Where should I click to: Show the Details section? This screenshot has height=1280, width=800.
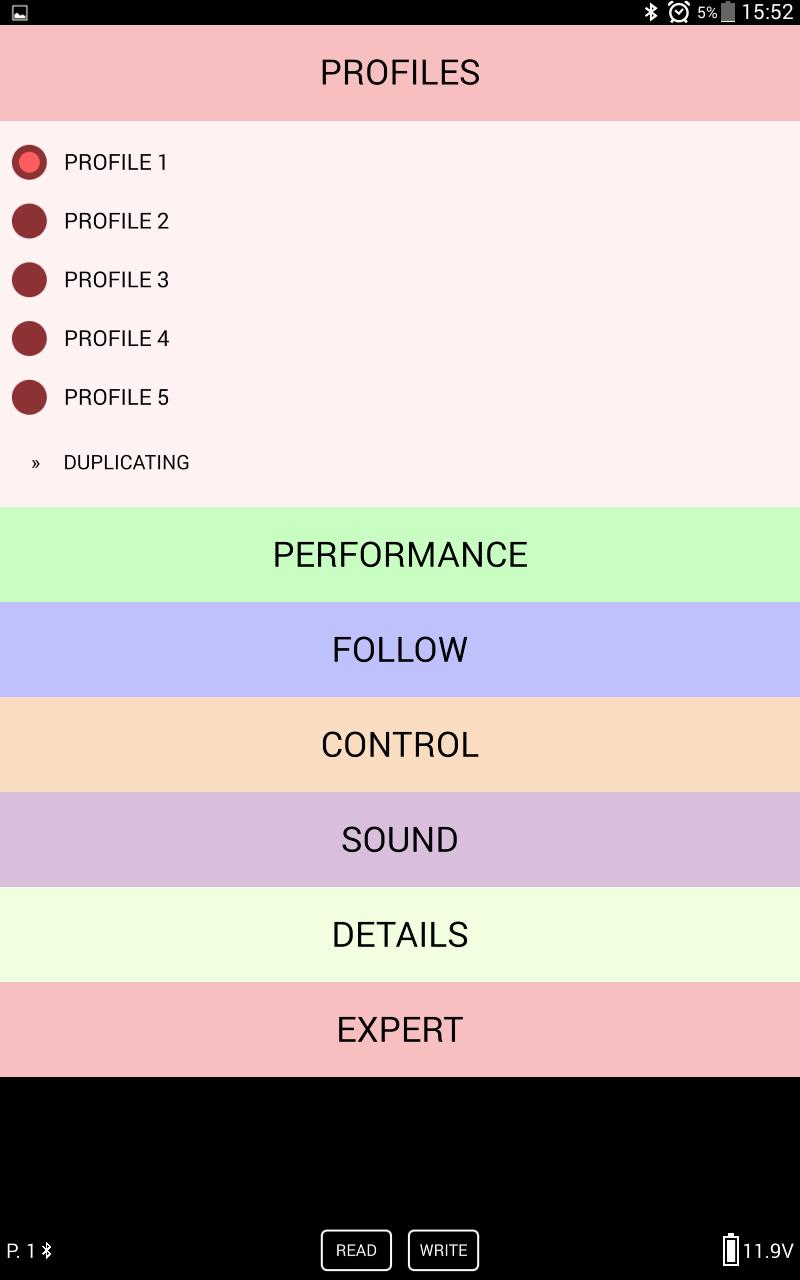click(400, 935)
